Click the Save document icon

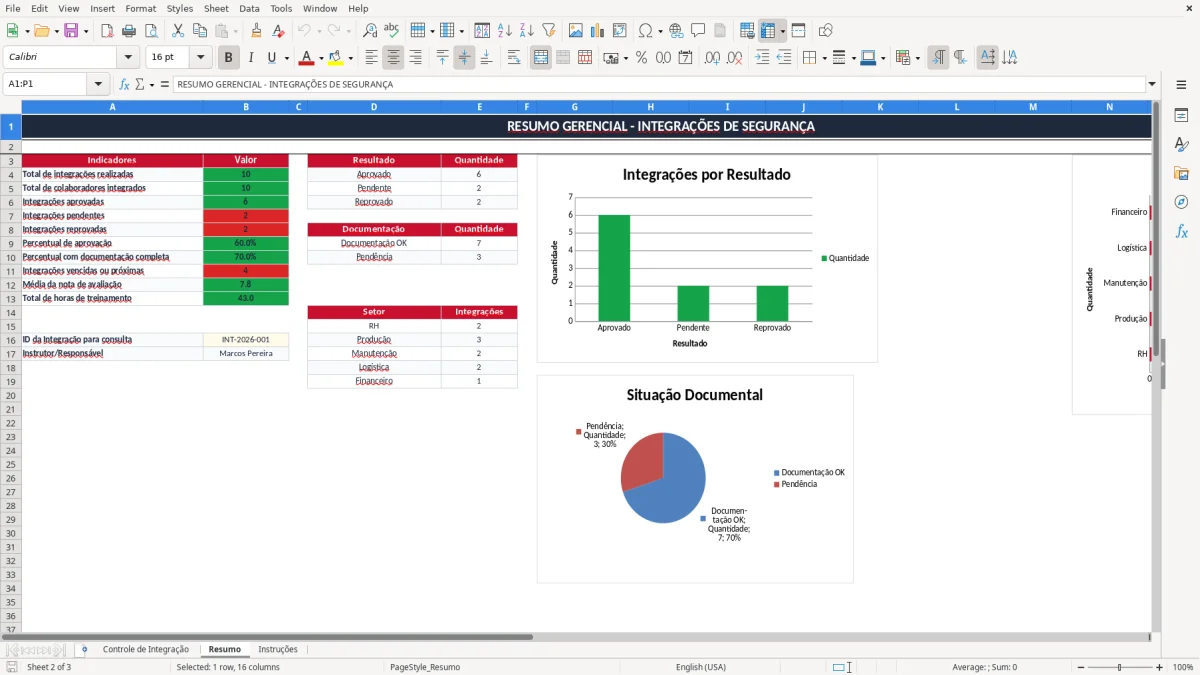click(71, 31)
